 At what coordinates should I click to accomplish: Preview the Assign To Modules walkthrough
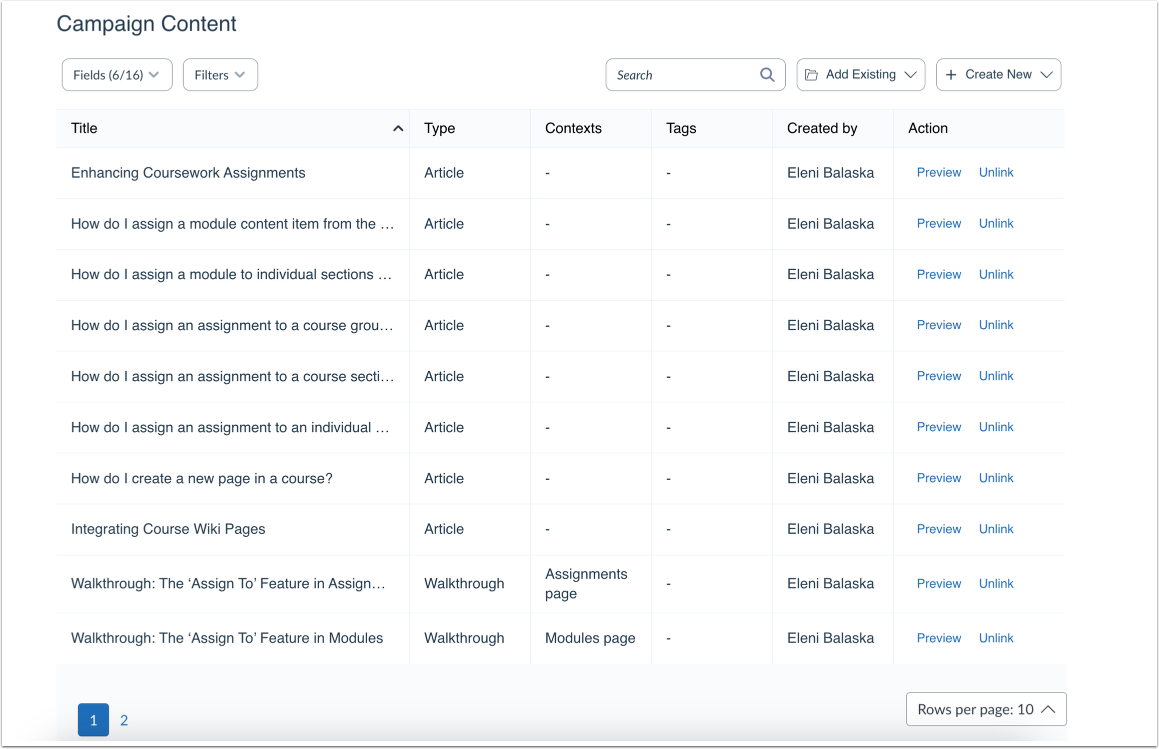coord(939,638)
